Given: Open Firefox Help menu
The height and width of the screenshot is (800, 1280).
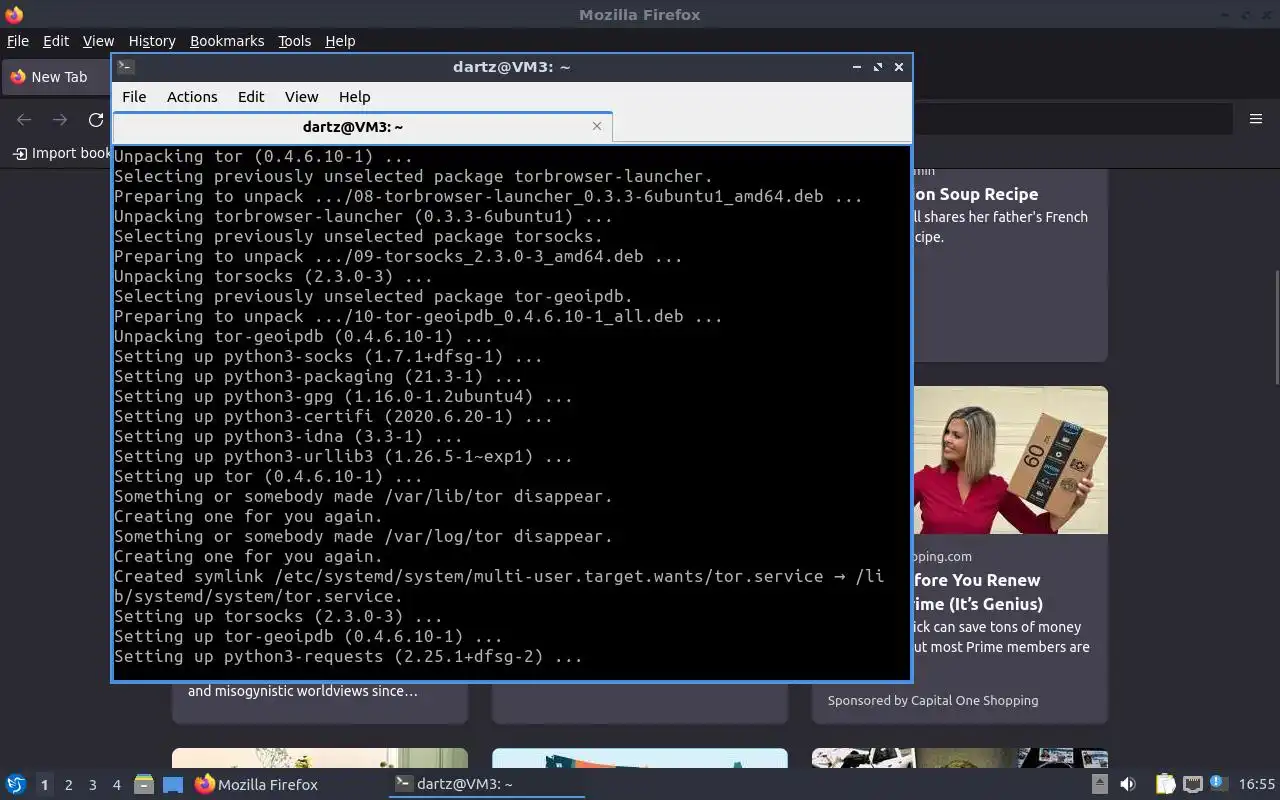Looking at the screenshot, I should pos(340,41).
